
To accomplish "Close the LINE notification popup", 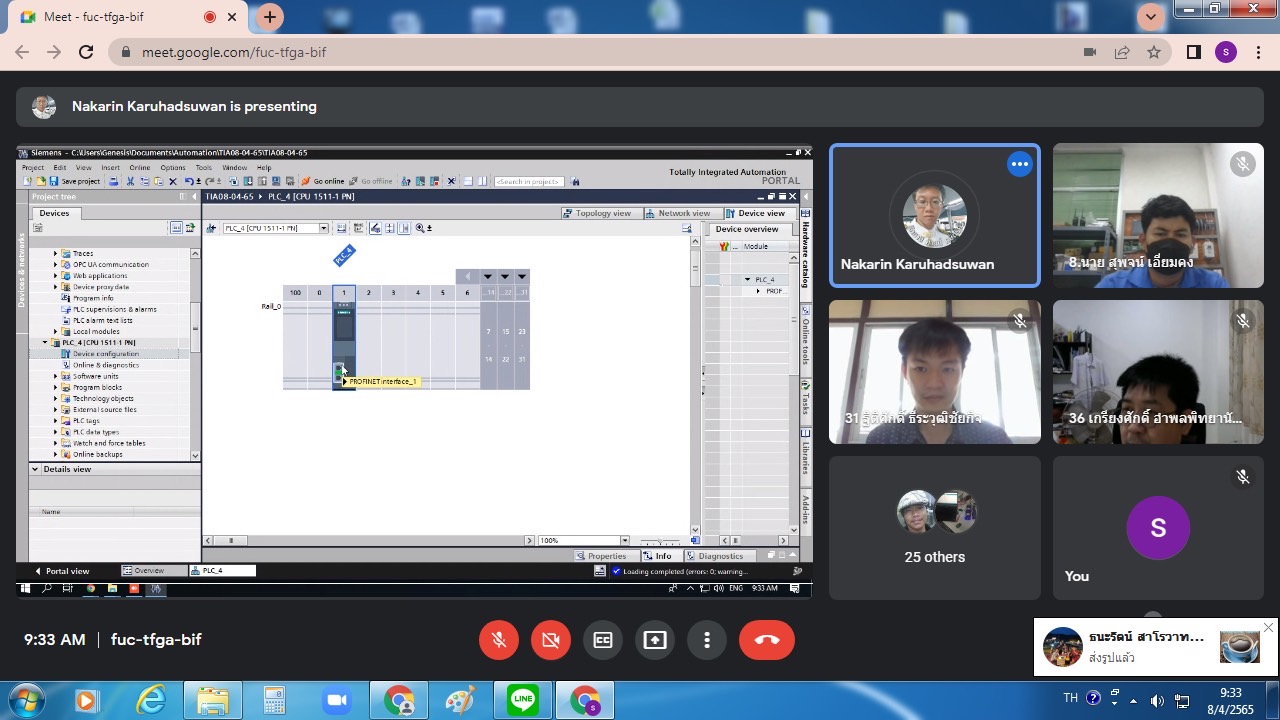I will tap(1268, 628).
